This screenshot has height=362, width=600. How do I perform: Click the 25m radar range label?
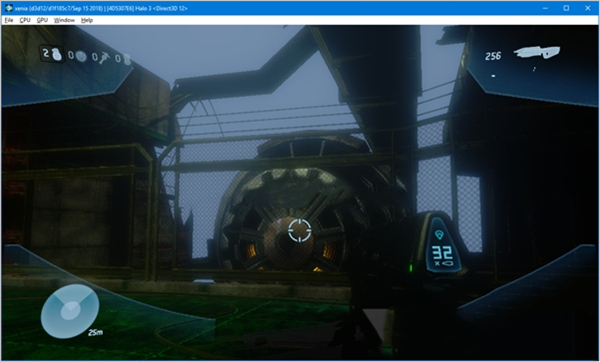point(95,333)
